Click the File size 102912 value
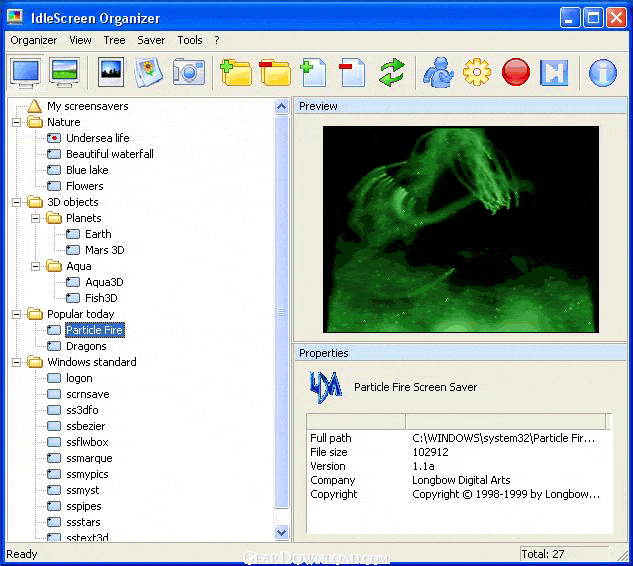The image size is (633, 566). [x=430, y=452]
